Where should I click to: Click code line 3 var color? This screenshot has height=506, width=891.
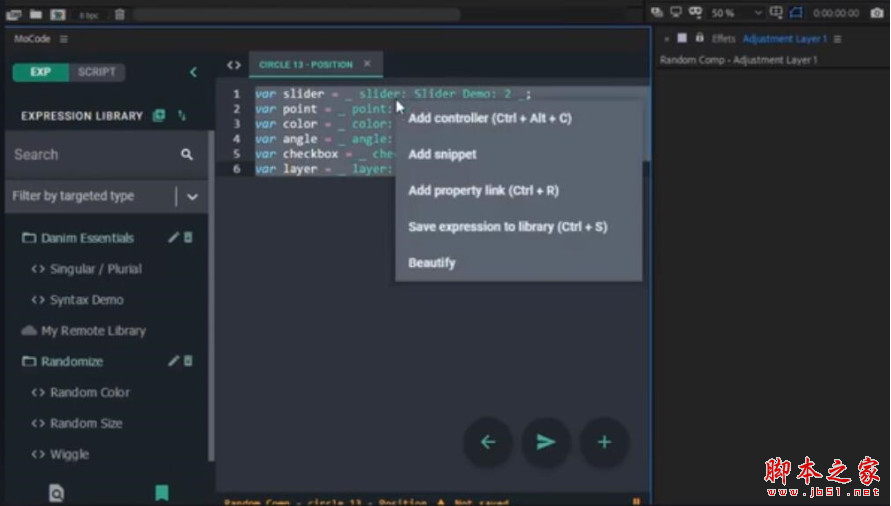click(x=324, y=123)
